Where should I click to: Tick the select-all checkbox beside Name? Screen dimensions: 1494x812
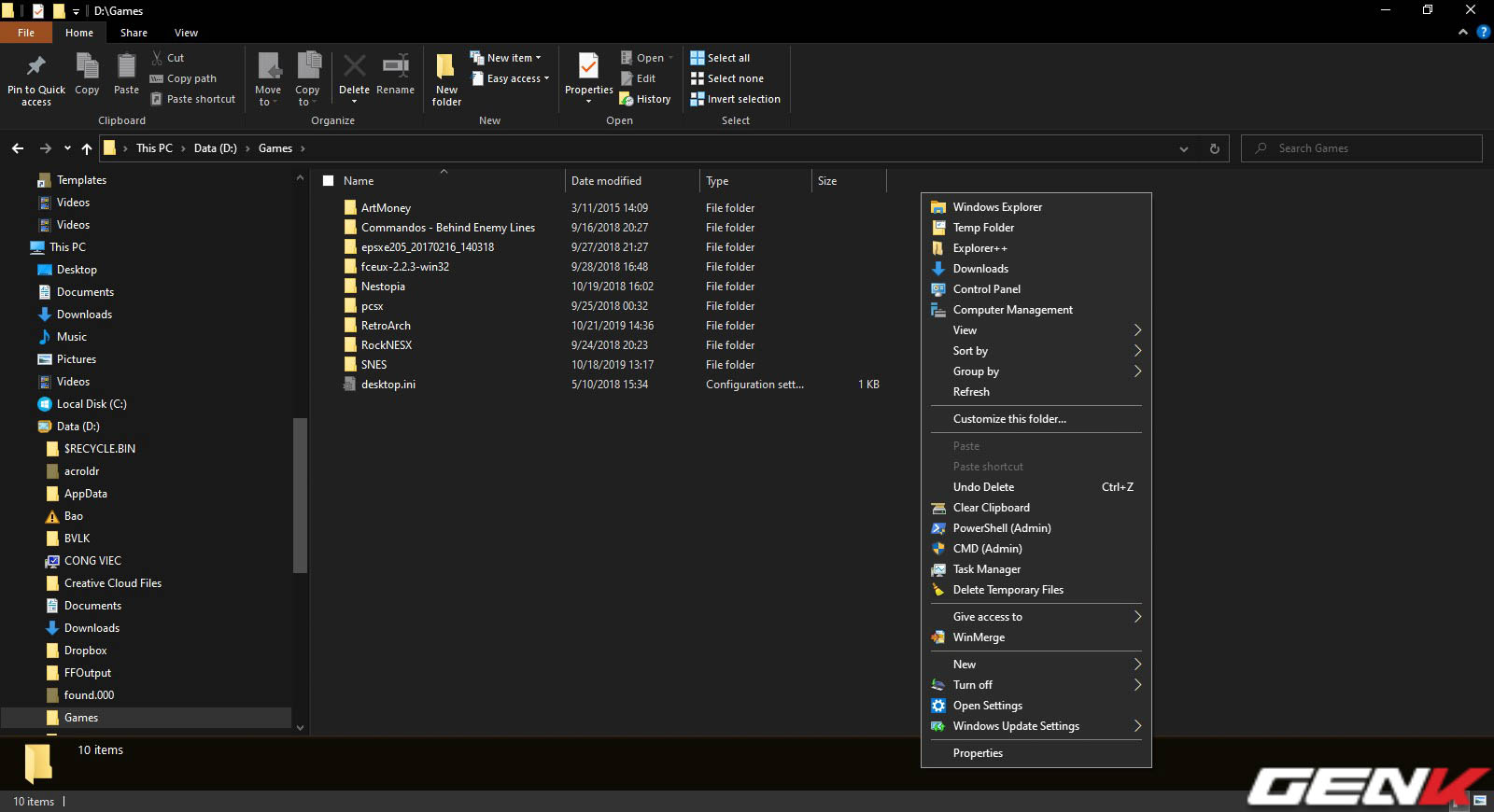[328, 181]
